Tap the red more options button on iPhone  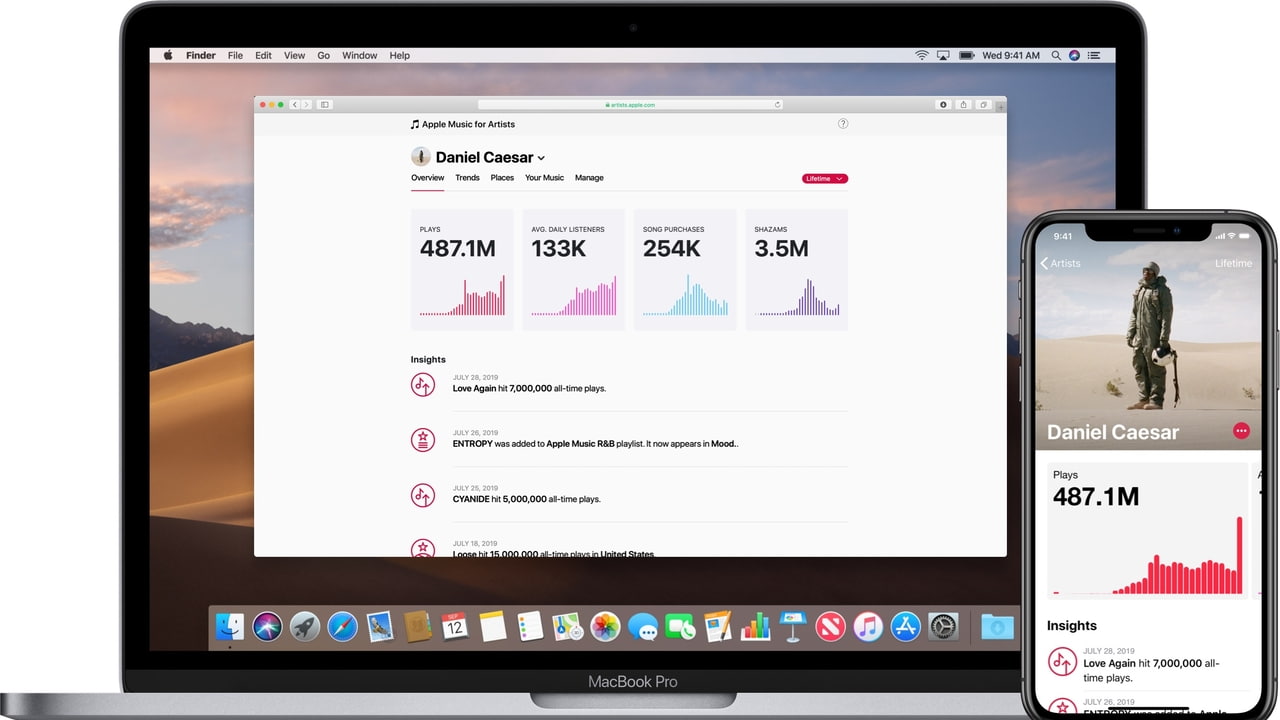[x=1241, y=431]
